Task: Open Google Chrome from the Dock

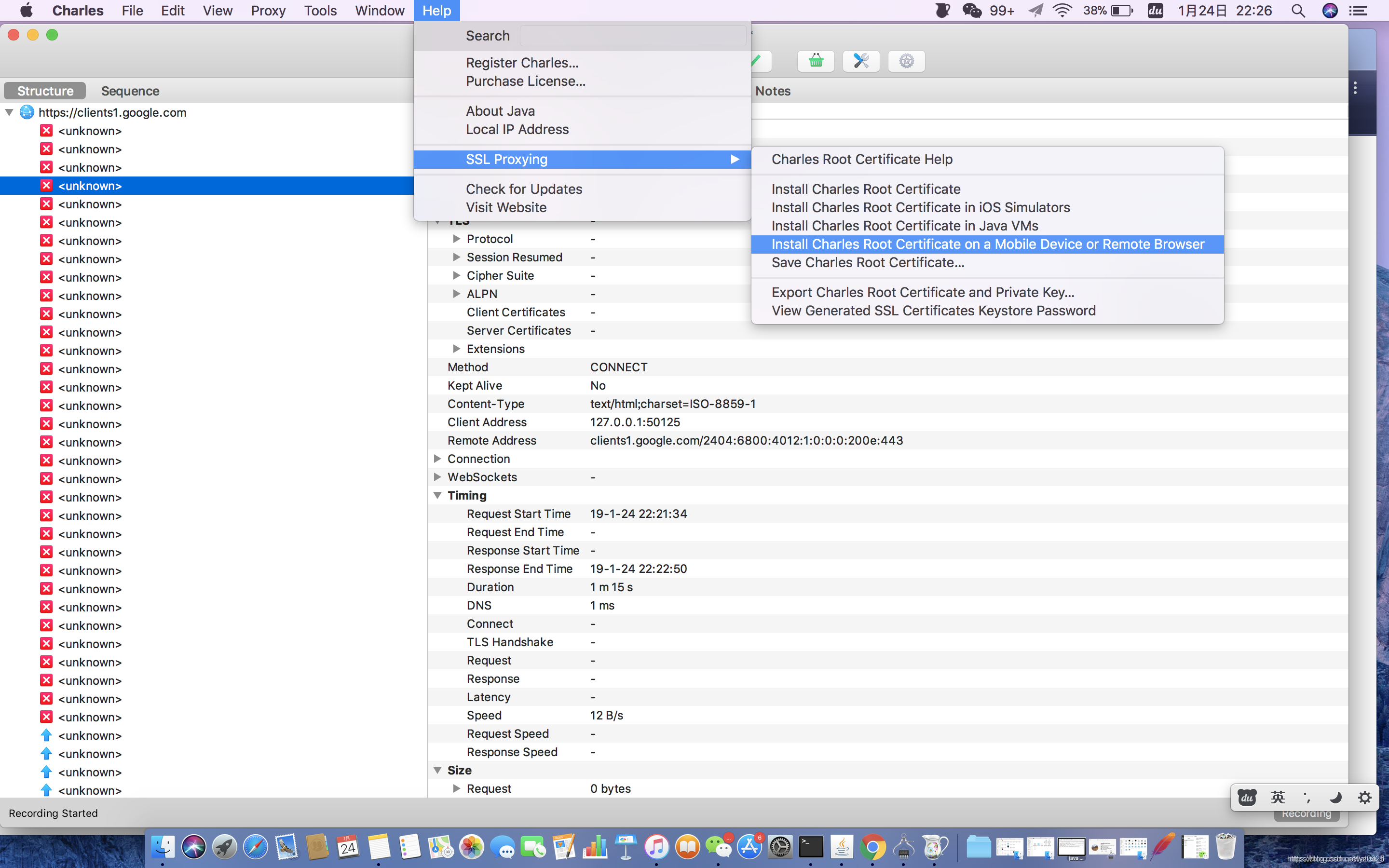Action: 872,847
